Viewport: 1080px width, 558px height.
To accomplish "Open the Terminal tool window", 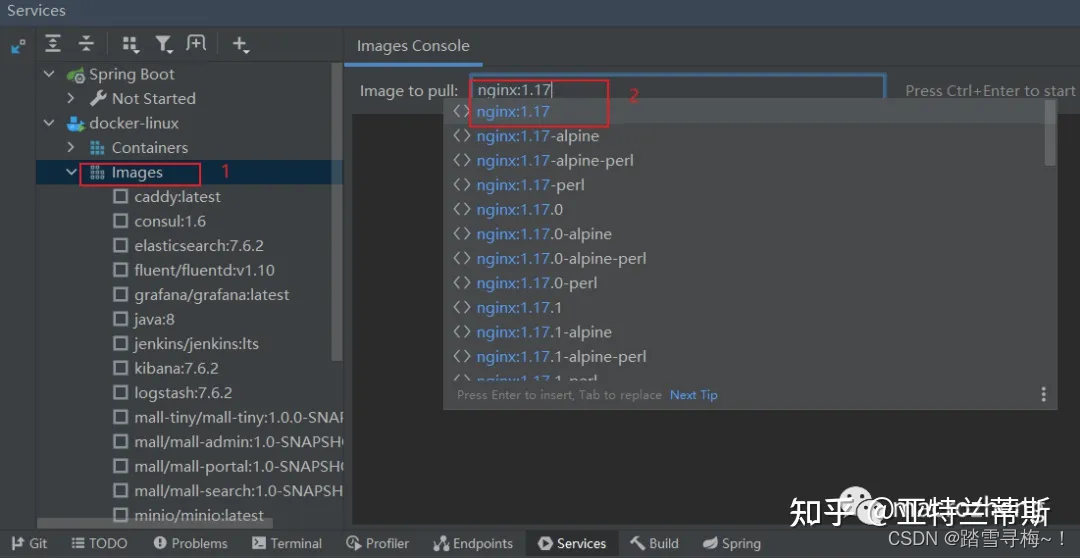I will pos(287,543).
